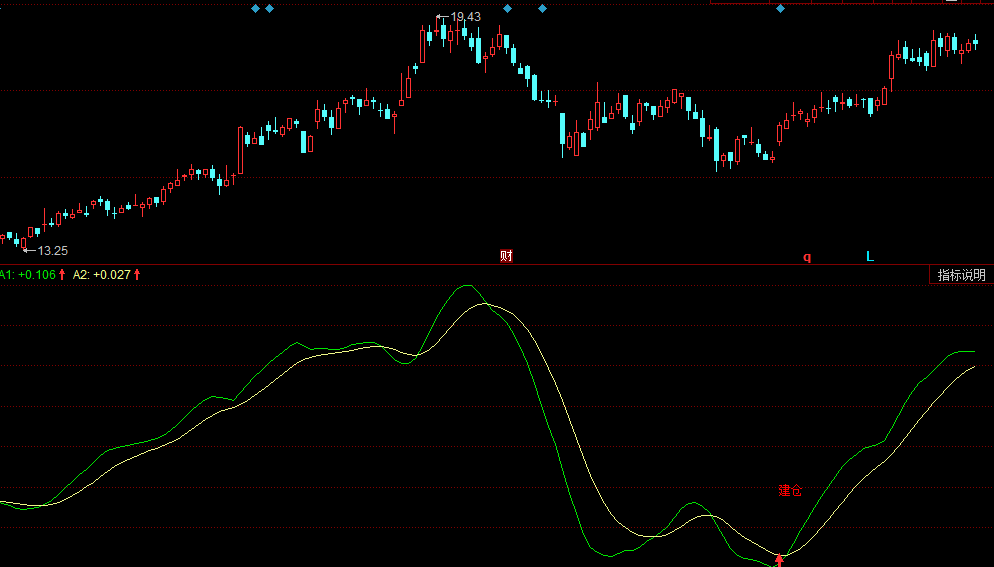The height and width of the screenshot is (567, 994).
Task: Click the divider between price and indicator panels
Action: (497, 265)
